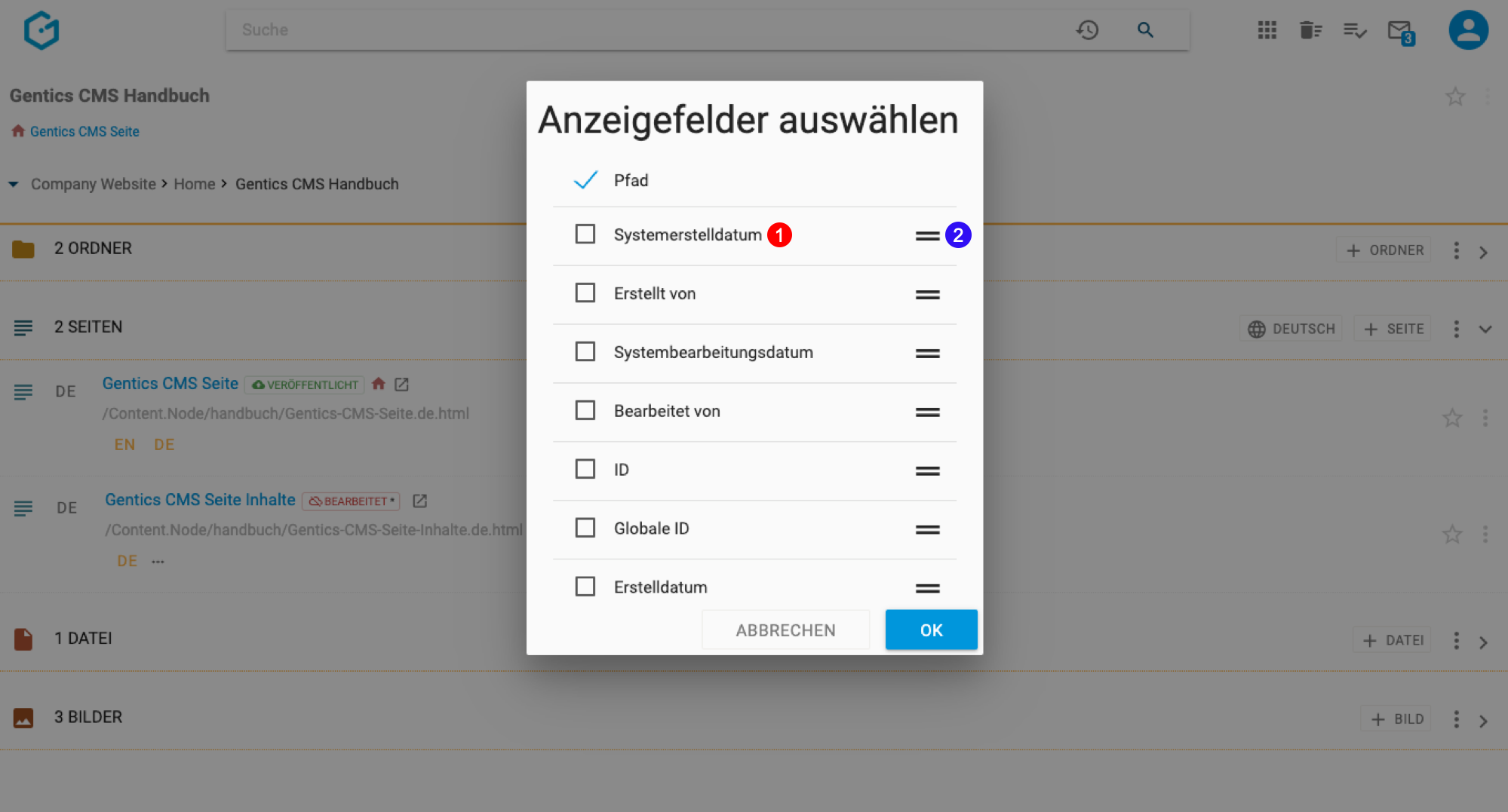1508x812 pixels.
Task: Go to Company Website breadcrumb
Action: tap(94, 184)
